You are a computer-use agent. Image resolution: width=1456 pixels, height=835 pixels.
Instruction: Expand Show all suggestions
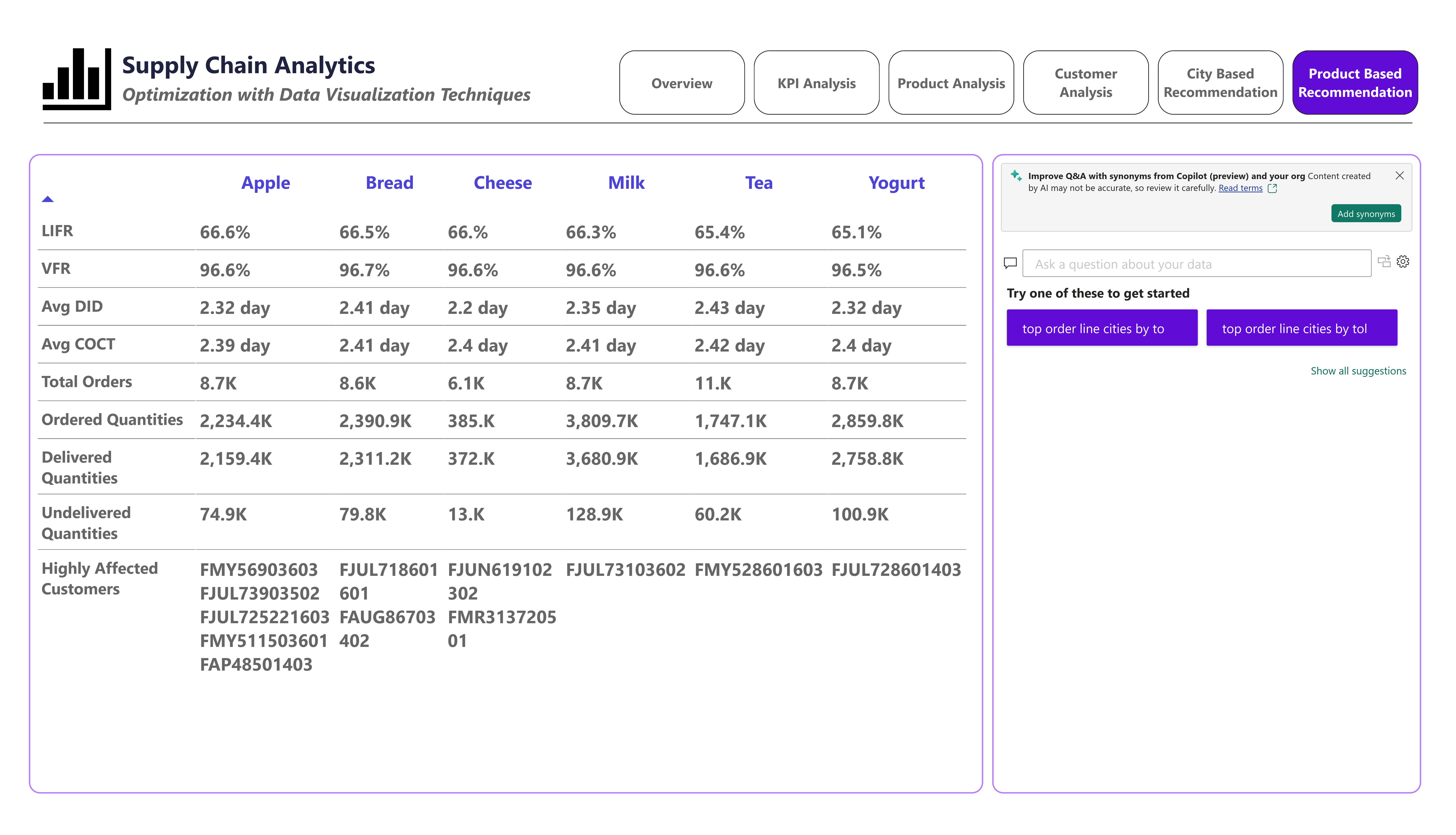[x=1358, y=371]
